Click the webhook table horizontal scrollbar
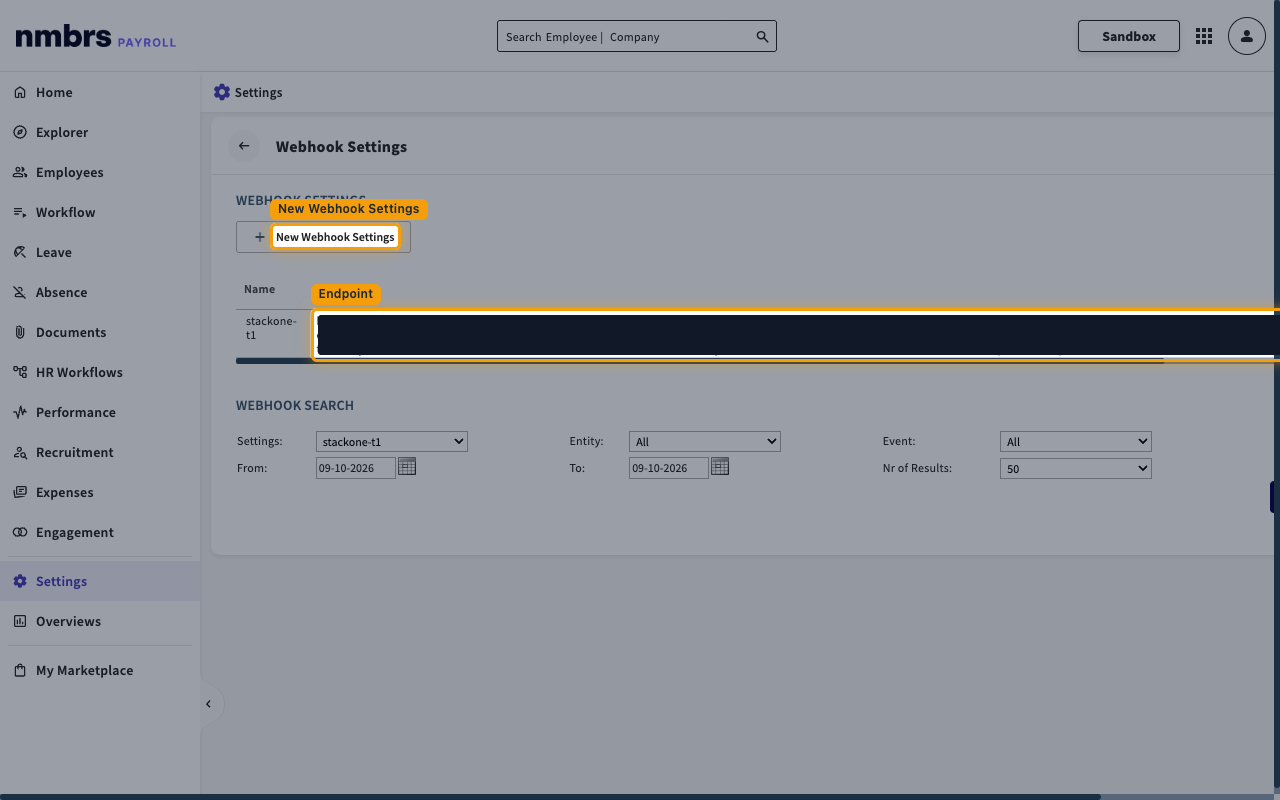 700,361
